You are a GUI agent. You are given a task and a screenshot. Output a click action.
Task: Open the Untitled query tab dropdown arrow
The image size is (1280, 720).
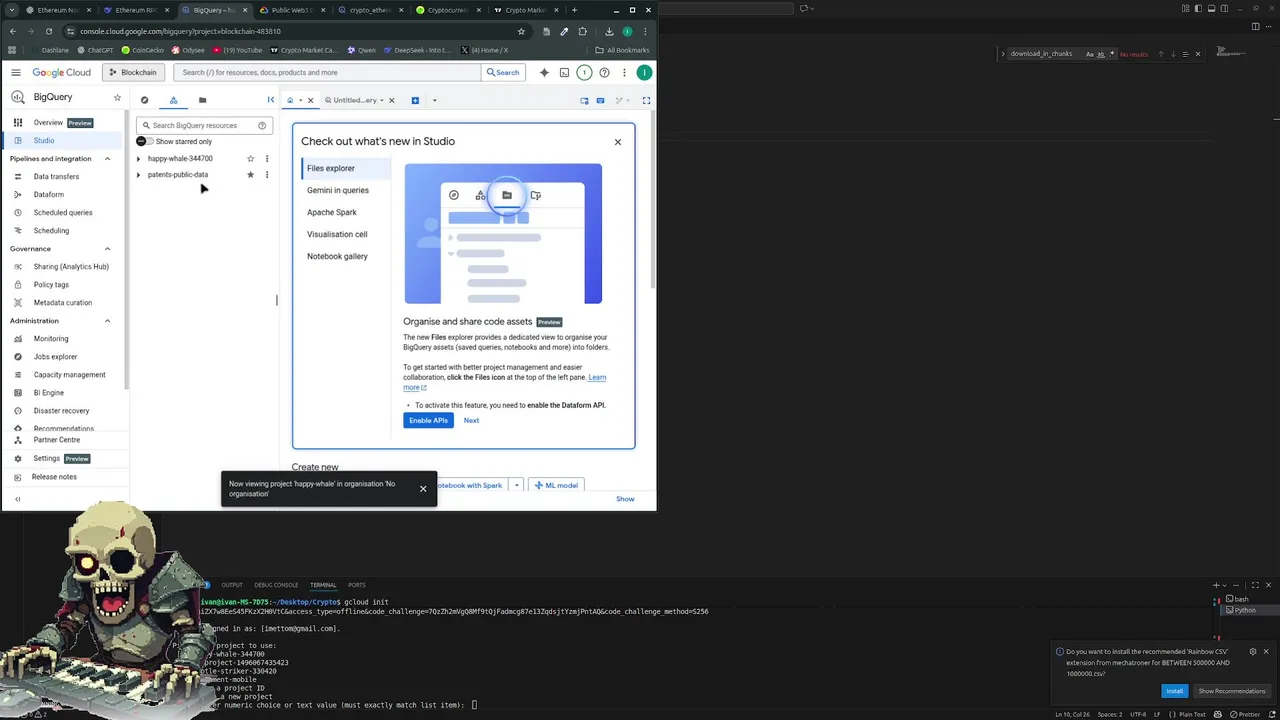[x=381, y=100]
